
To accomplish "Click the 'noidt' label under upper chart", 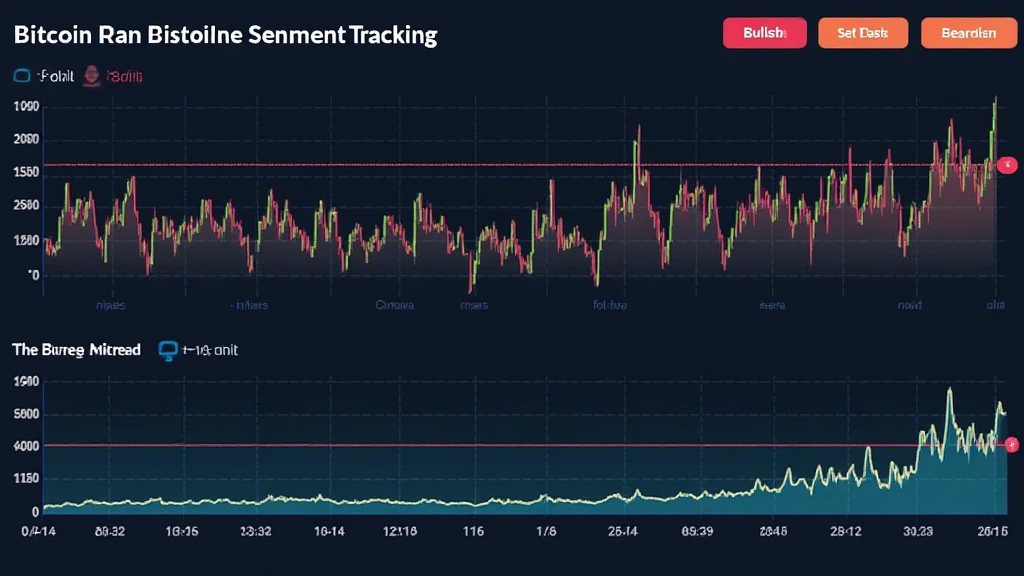I will point(909,305).
